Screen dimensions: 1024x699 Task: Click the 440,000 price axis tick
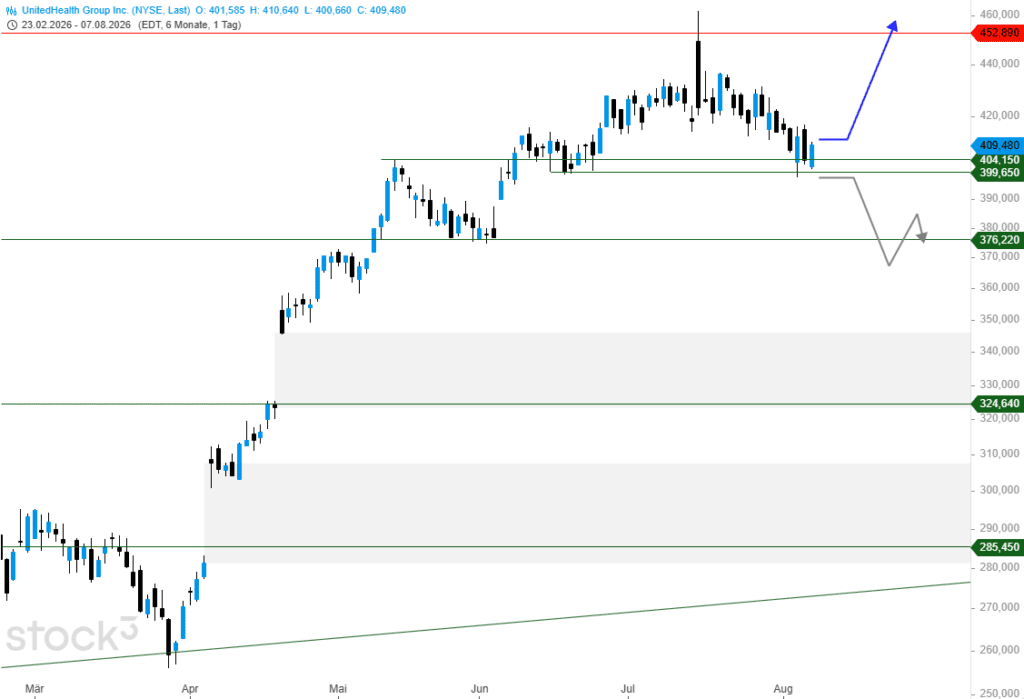(999, 63)
